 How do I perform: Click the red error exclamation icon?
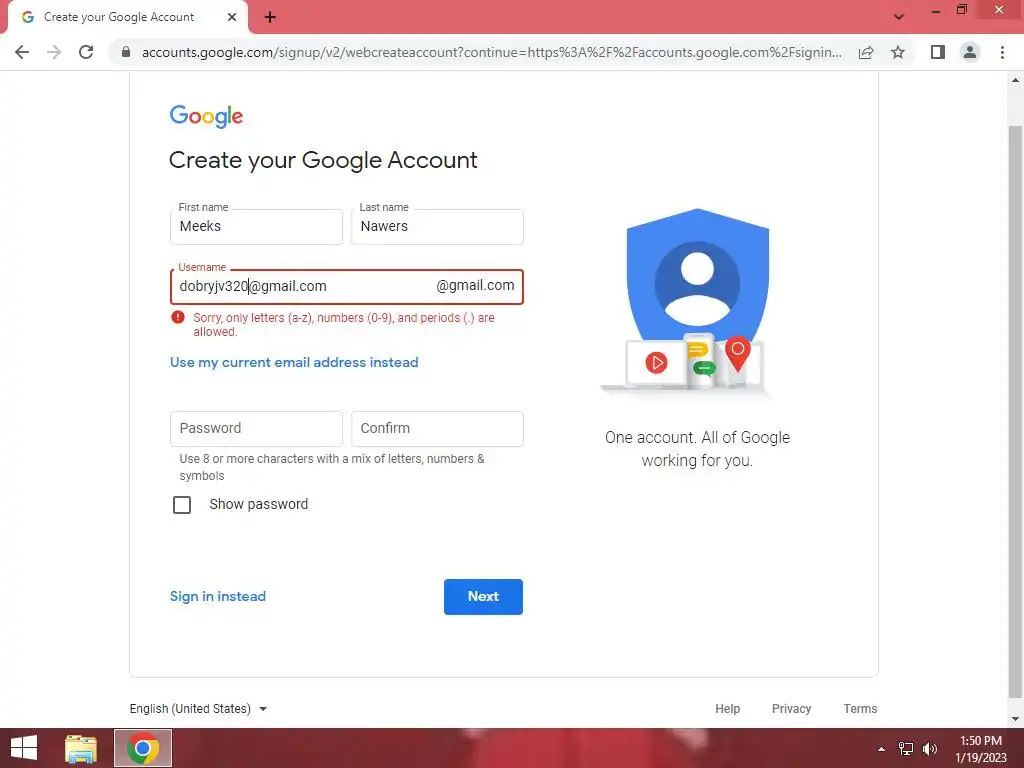[x=178, y=317]
